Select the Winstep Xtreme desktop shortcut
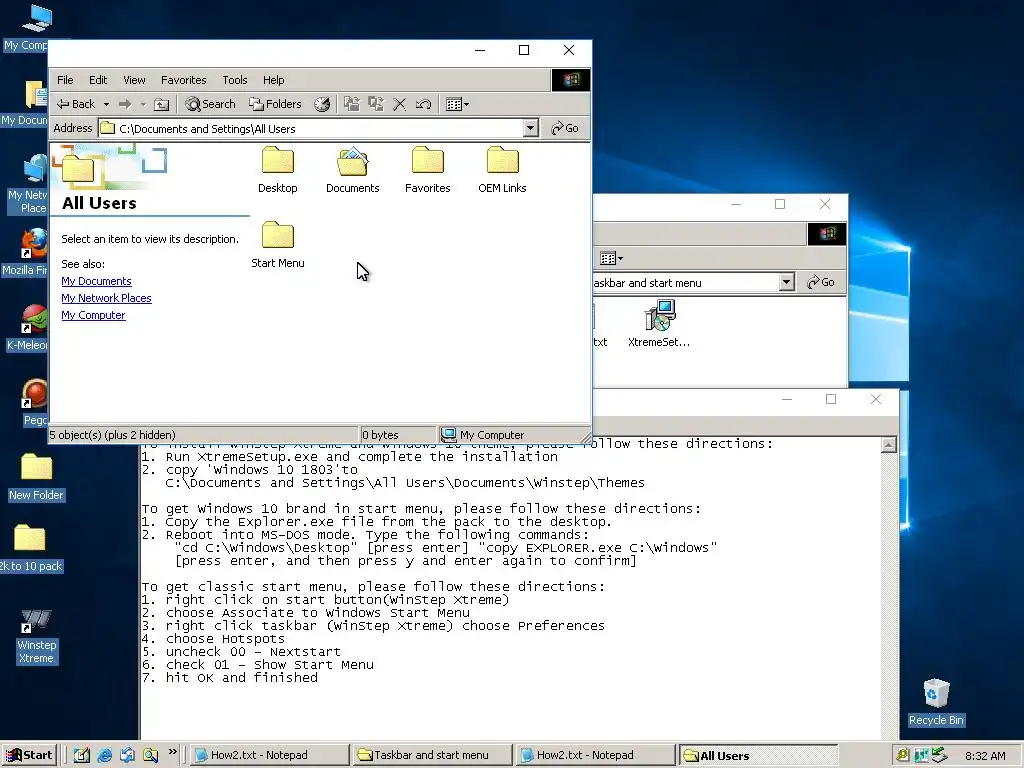Image resolution: width=1024 pixels, height=768 pixels. pos(37,636)
